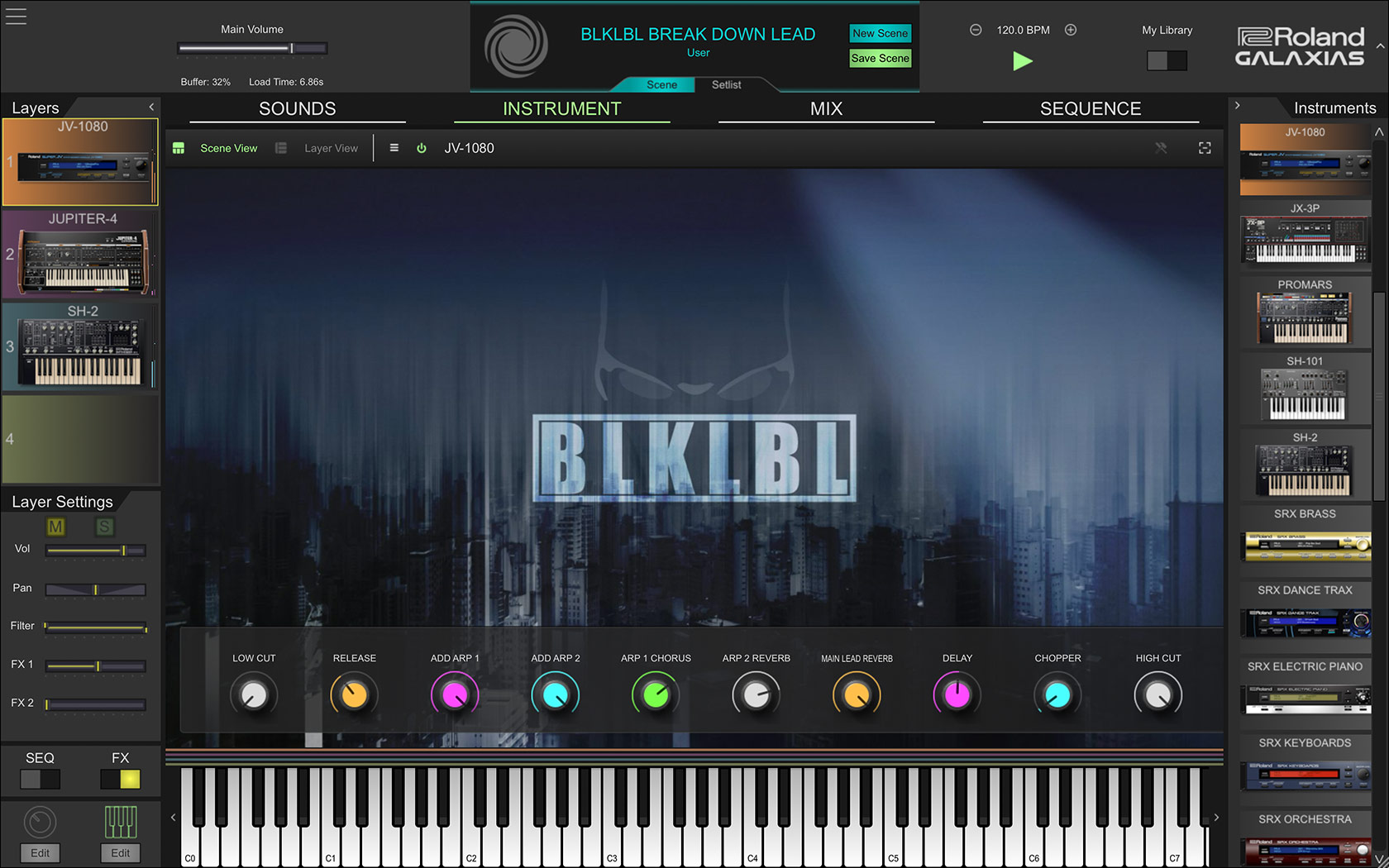Click the sequencer dial icon
Screen dimensions: 1389x868
(40, 823)
